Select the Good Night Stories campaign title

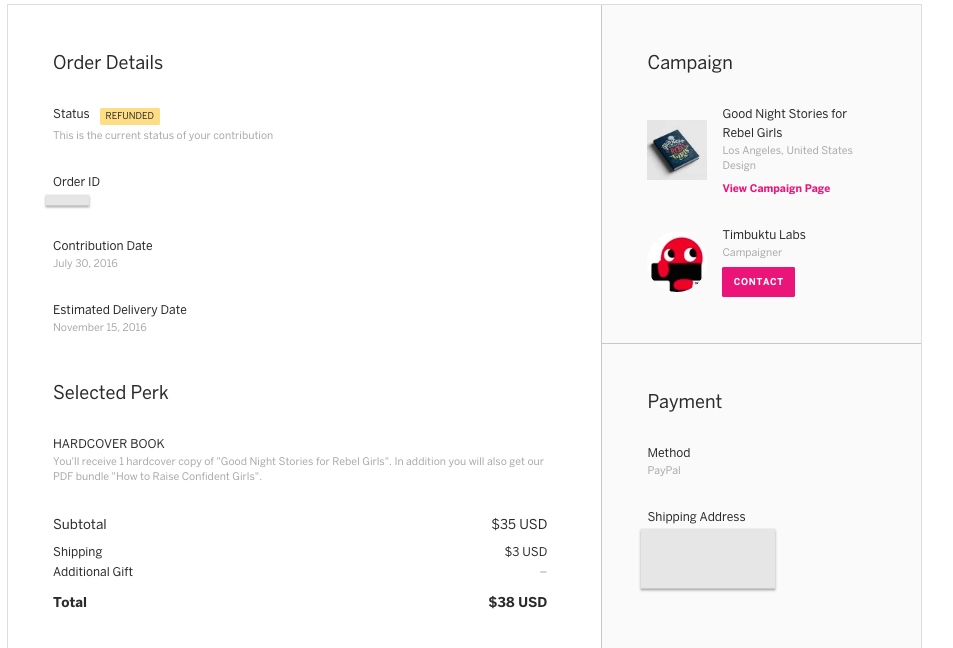(784, 123)
